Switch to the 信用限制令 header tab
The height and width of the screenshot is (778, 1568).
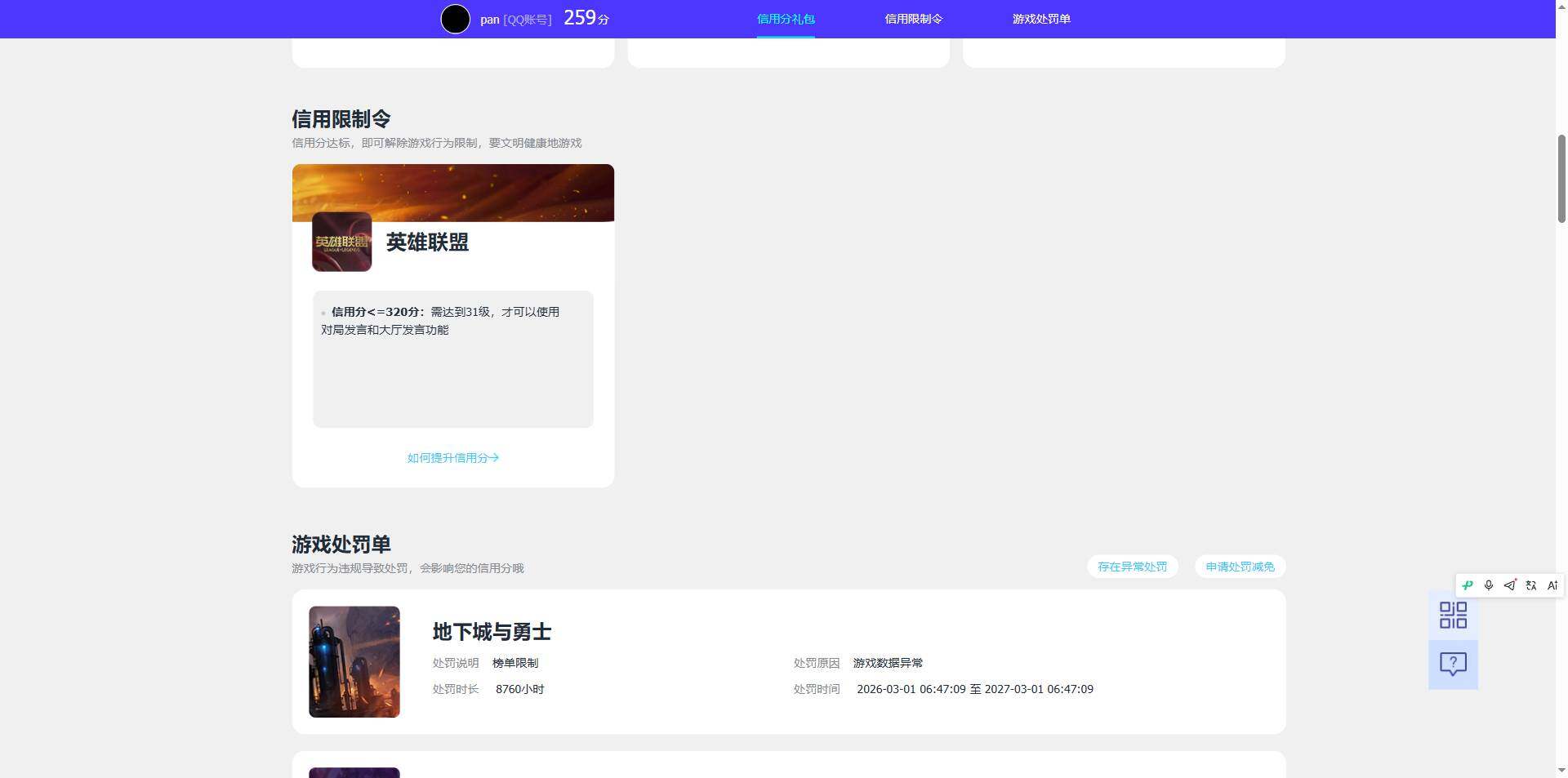(x=913, y=19)
